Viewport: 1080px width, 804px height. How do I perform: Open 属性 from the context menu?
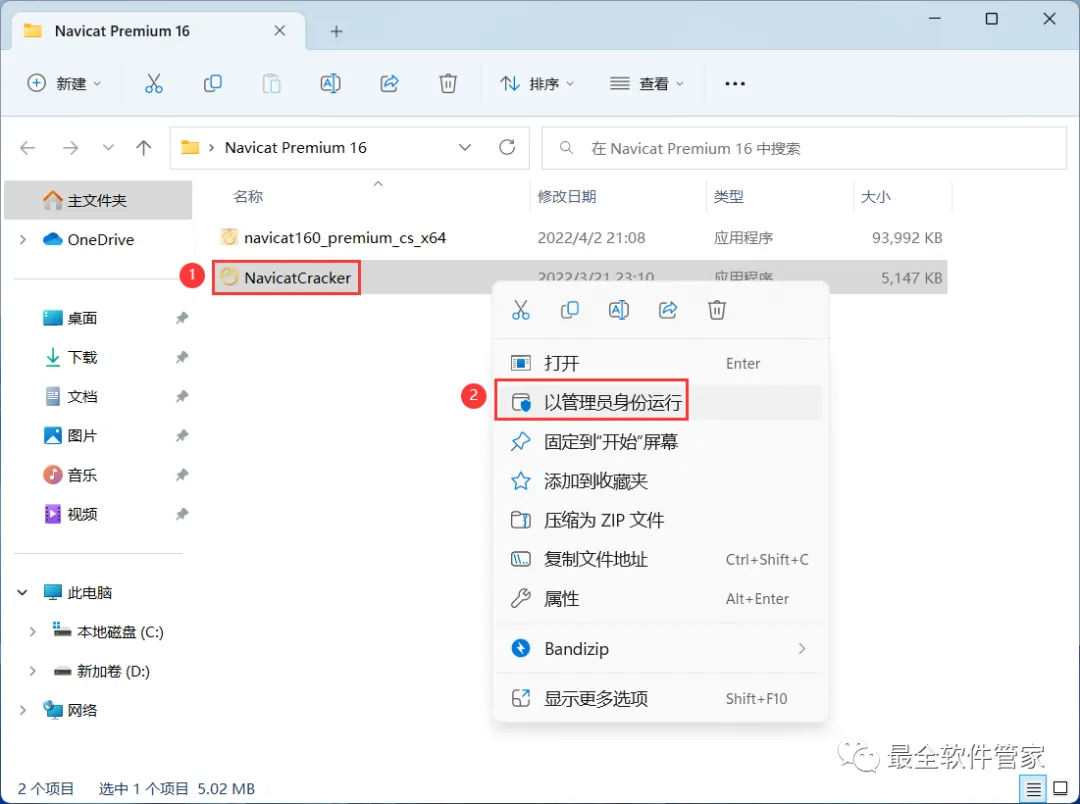[661, 599]
